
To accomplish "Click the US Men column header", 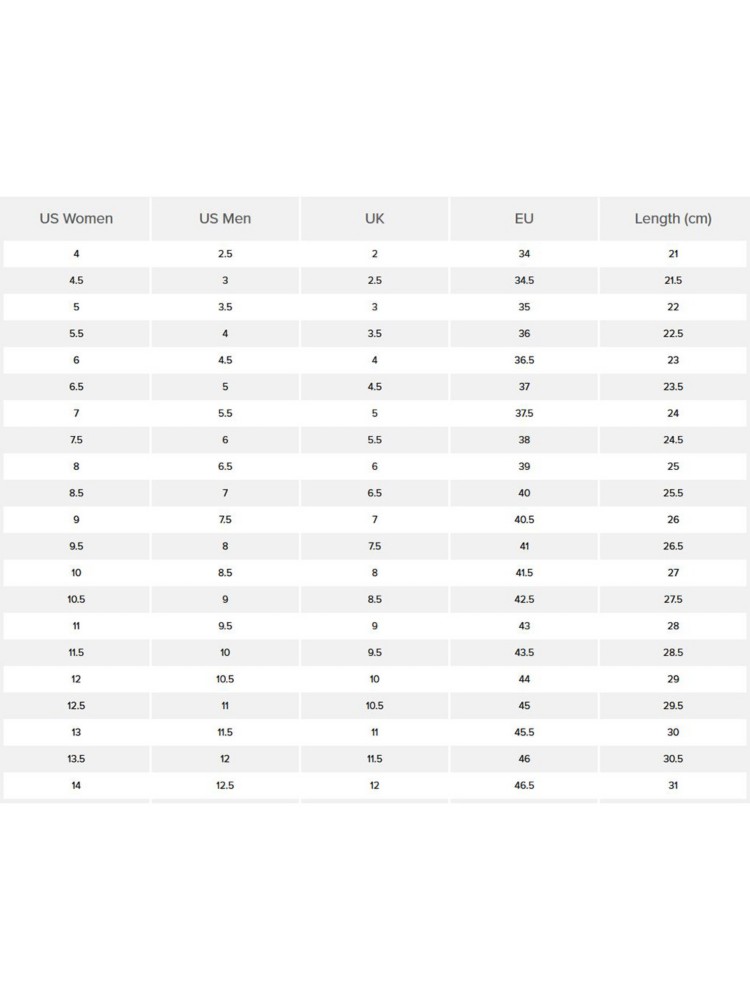I will tap(225, 218).
